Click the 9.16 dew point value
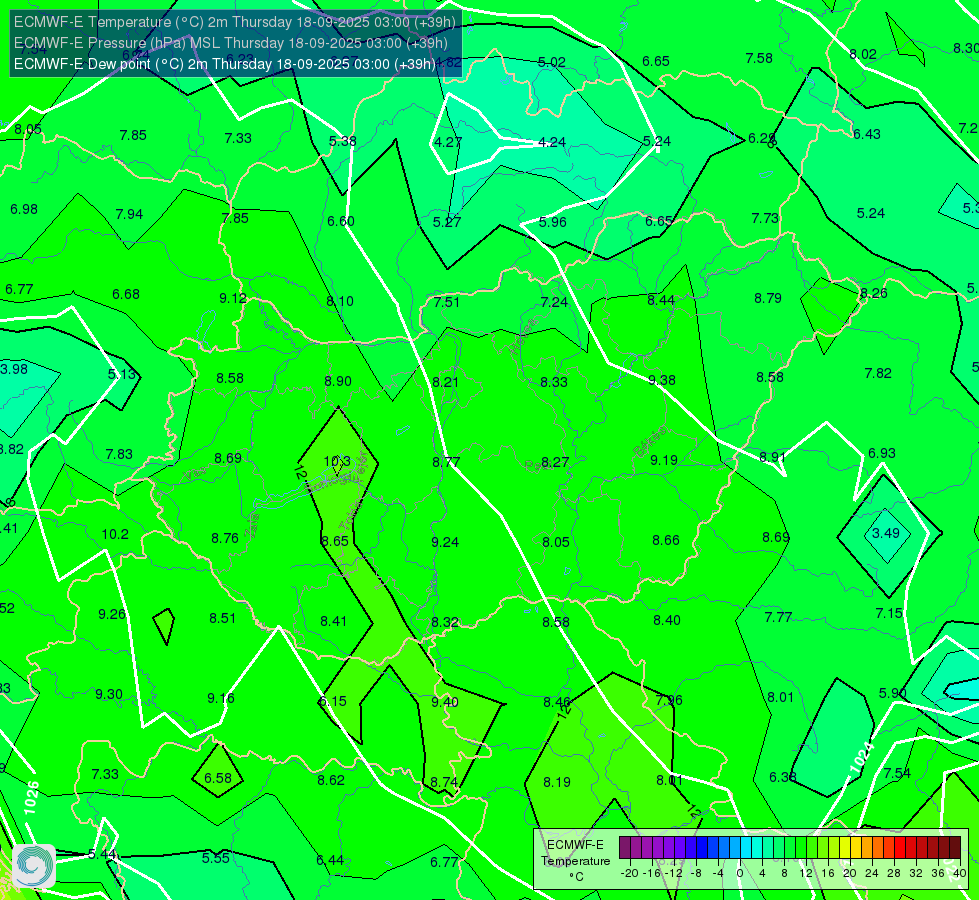 tap(221, 698)
